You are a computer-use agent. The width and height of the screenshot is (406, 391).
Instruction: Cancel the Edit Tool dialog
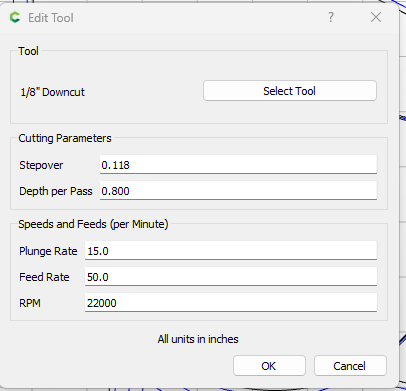[350, 366]
